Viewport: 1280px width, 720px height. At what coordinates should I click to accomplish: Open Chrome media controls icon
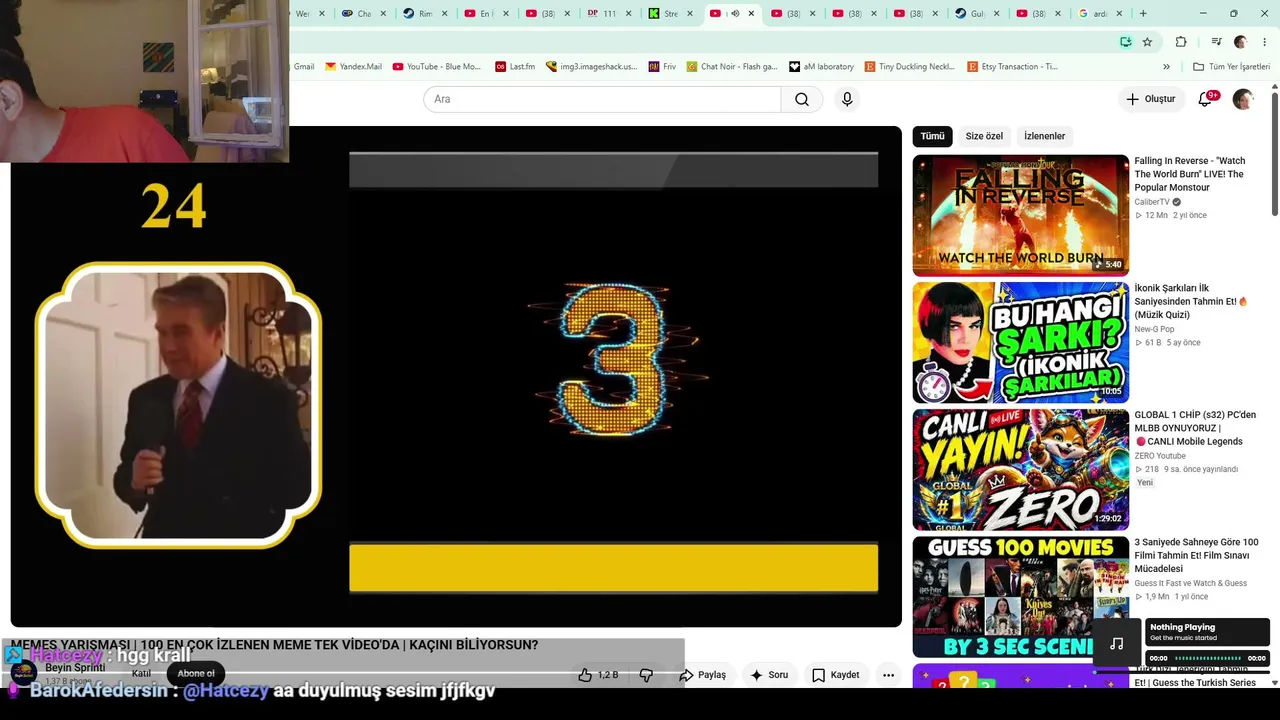(1217, 42)
